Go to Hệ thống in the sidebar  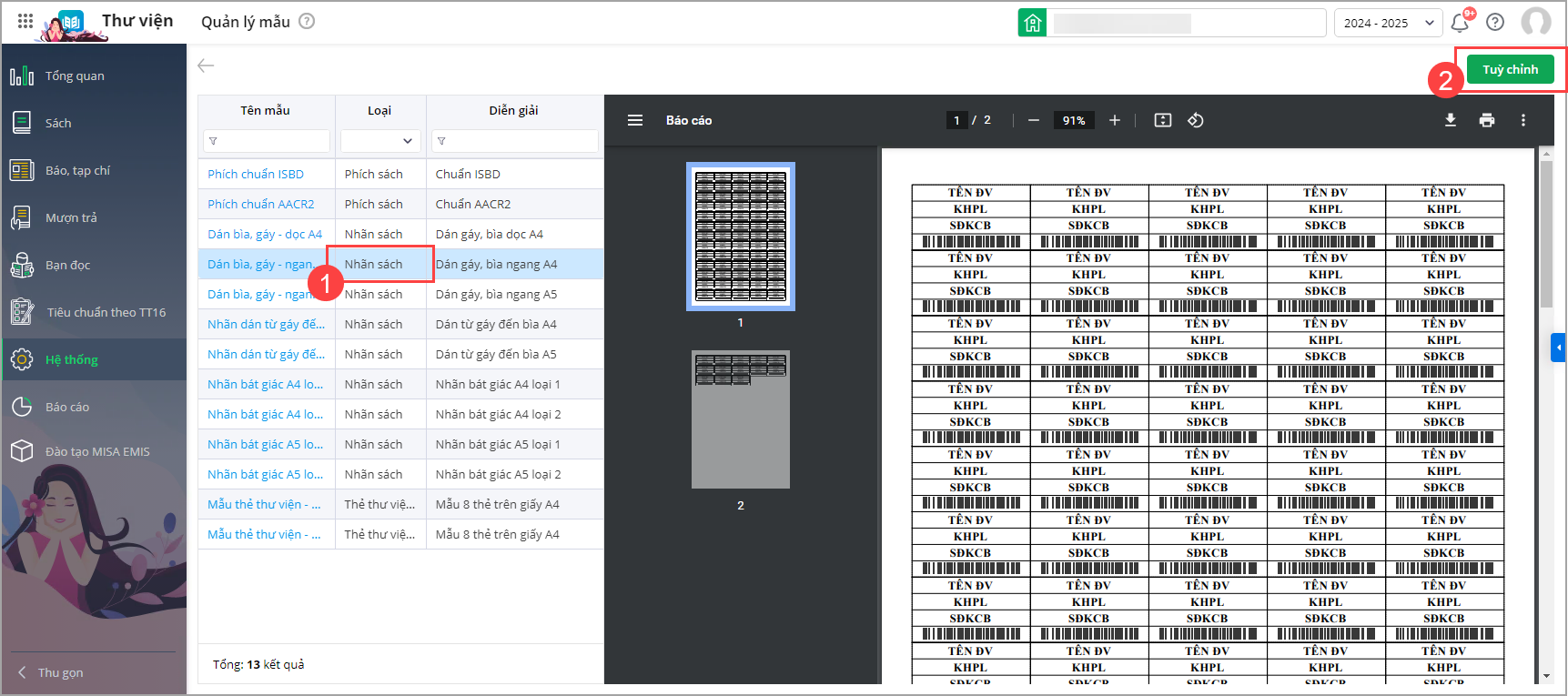[72, 359]
